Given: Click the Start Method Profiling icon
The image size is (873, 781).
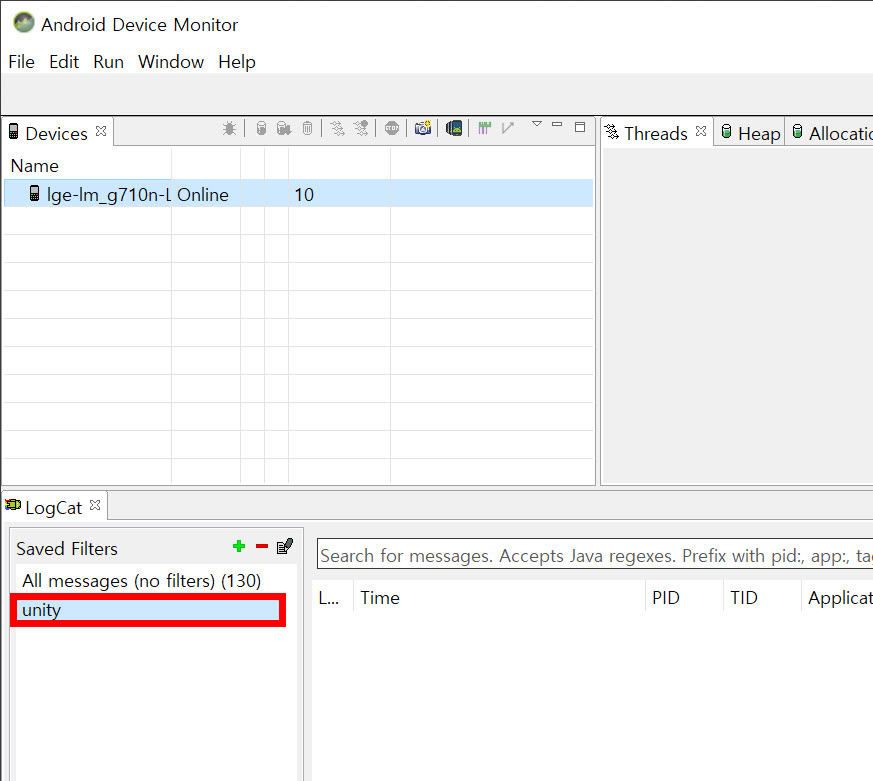Looking at the screenshot, I should tap(361, 129).
